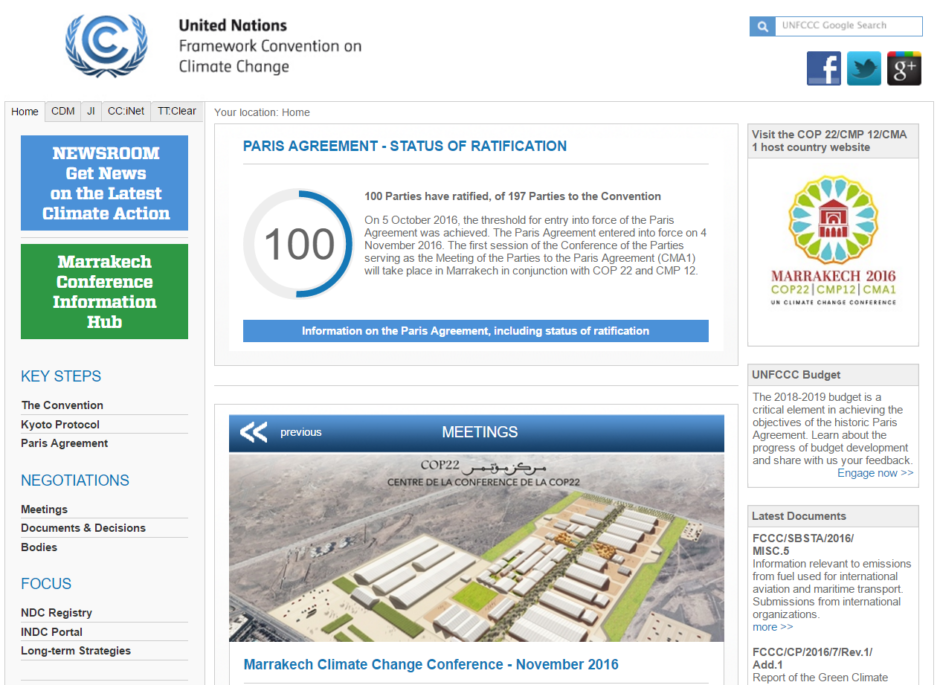Click Information on the Paris Agreement button
This screenshot has height=685, width=940.
pos(475,331)
